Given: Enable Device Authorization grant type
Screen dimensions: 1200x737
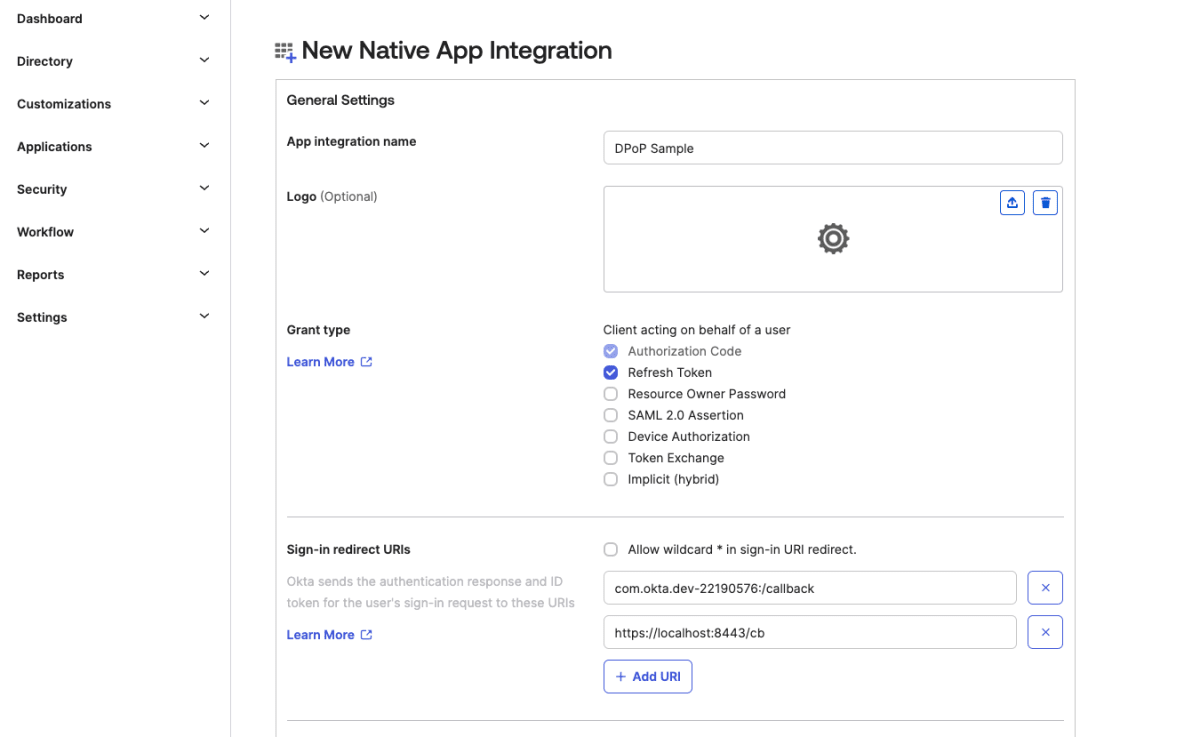Looking at the screenshot, I should pos(611,437).
